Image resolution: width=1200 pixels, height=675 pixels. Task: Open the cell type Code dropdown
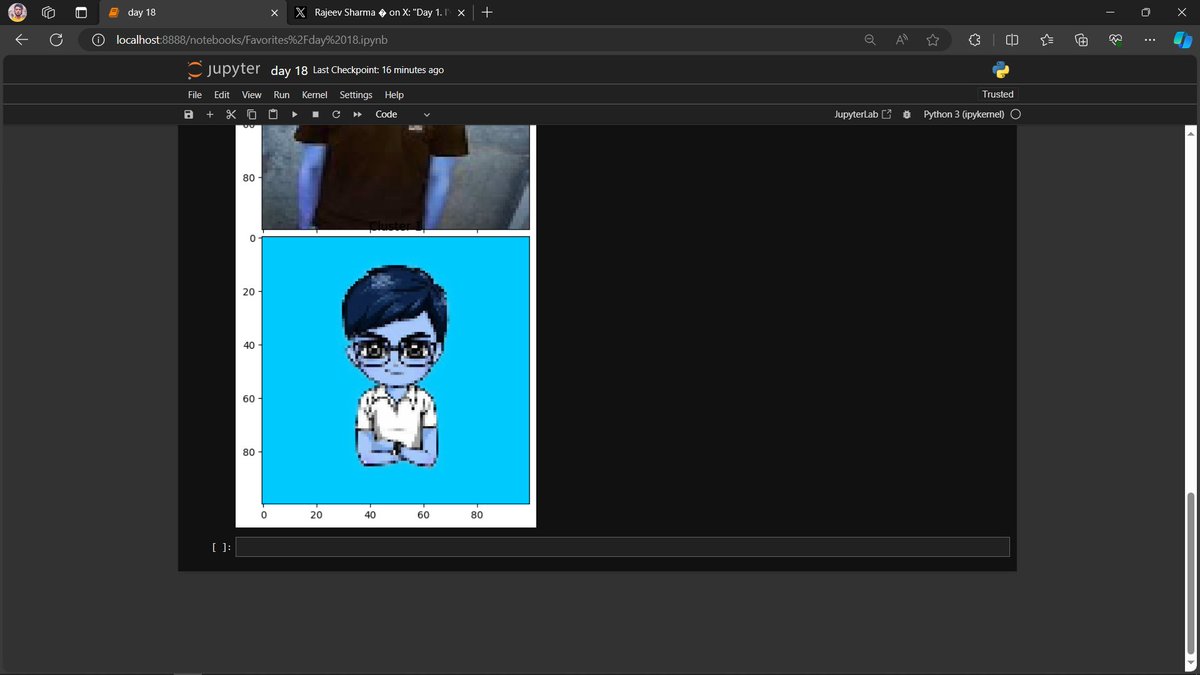point(402,115)
